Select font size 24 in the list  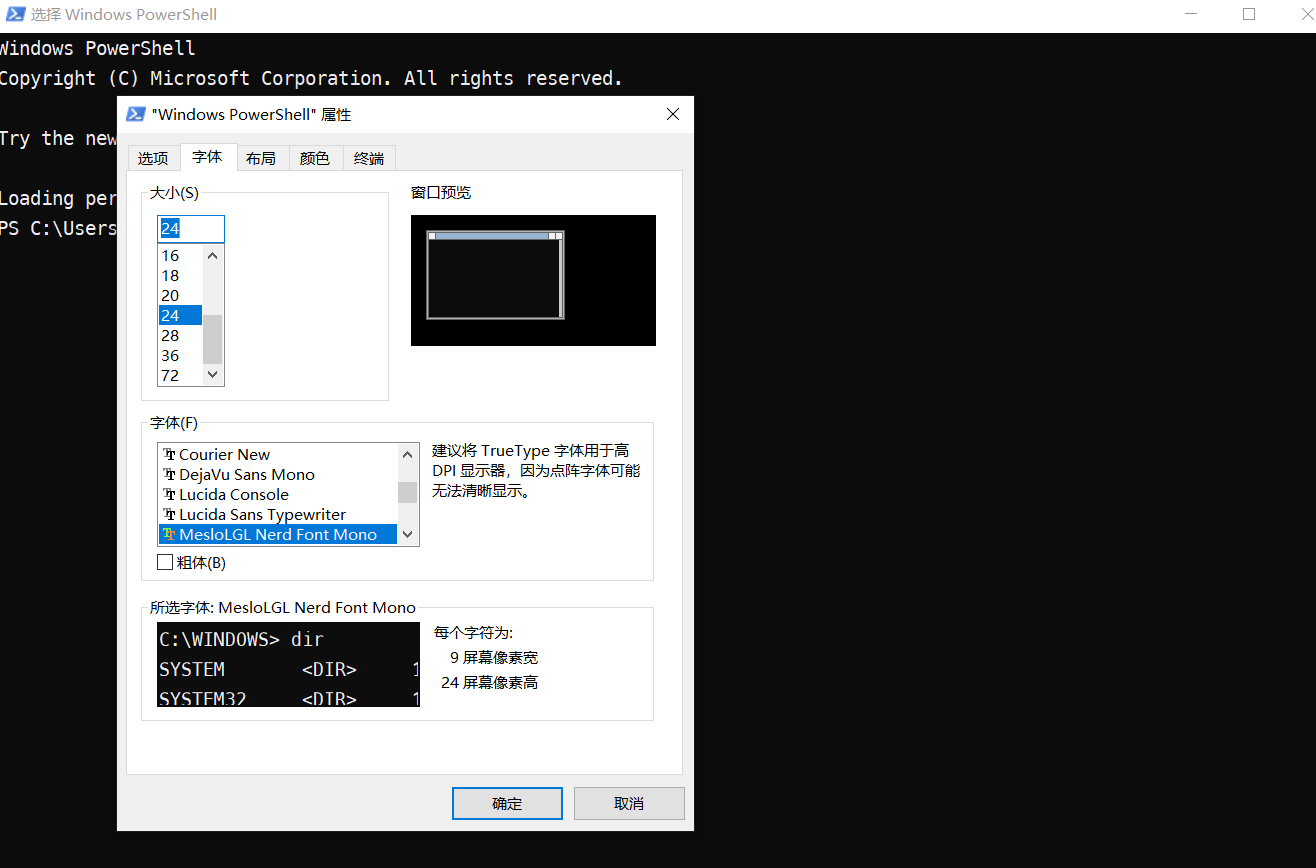click(180, 315)
